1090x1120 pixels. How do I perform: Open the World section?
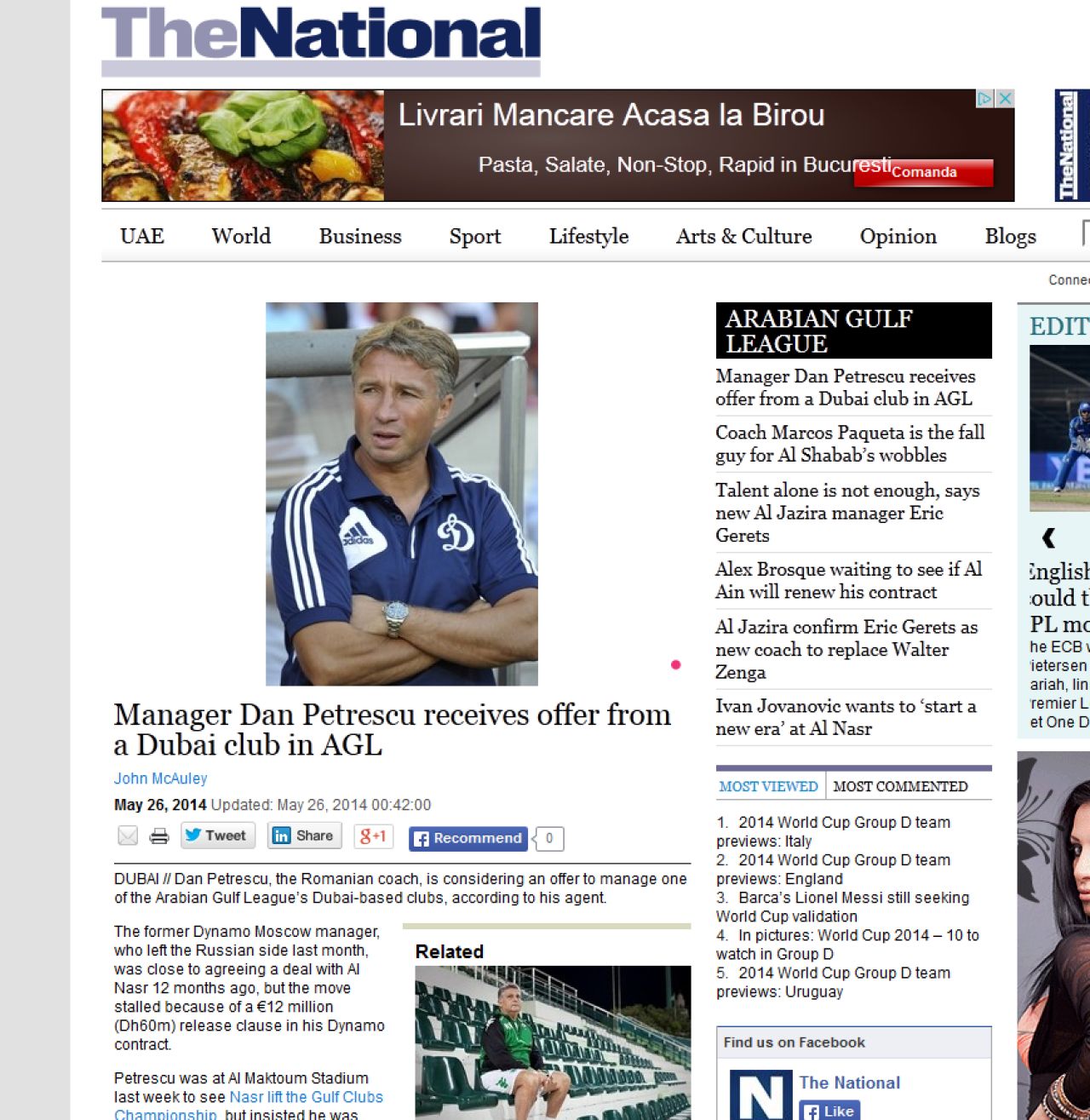coord(241,236)
